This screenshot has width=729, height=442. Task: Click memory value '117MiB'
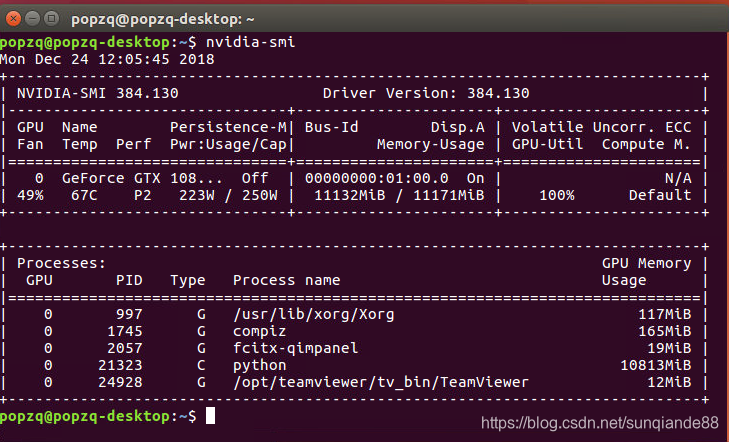pos(665,315)
